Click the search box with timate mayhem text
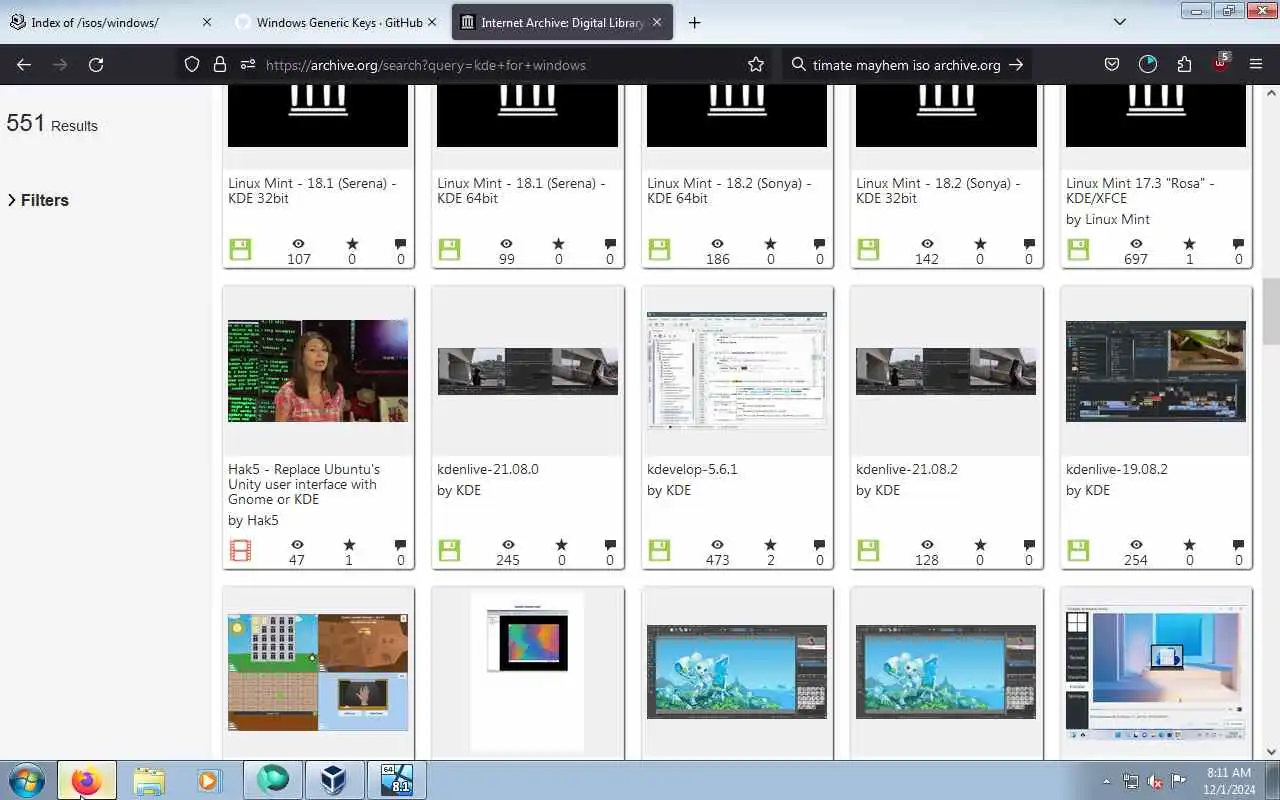 click(x=906, y=64)
